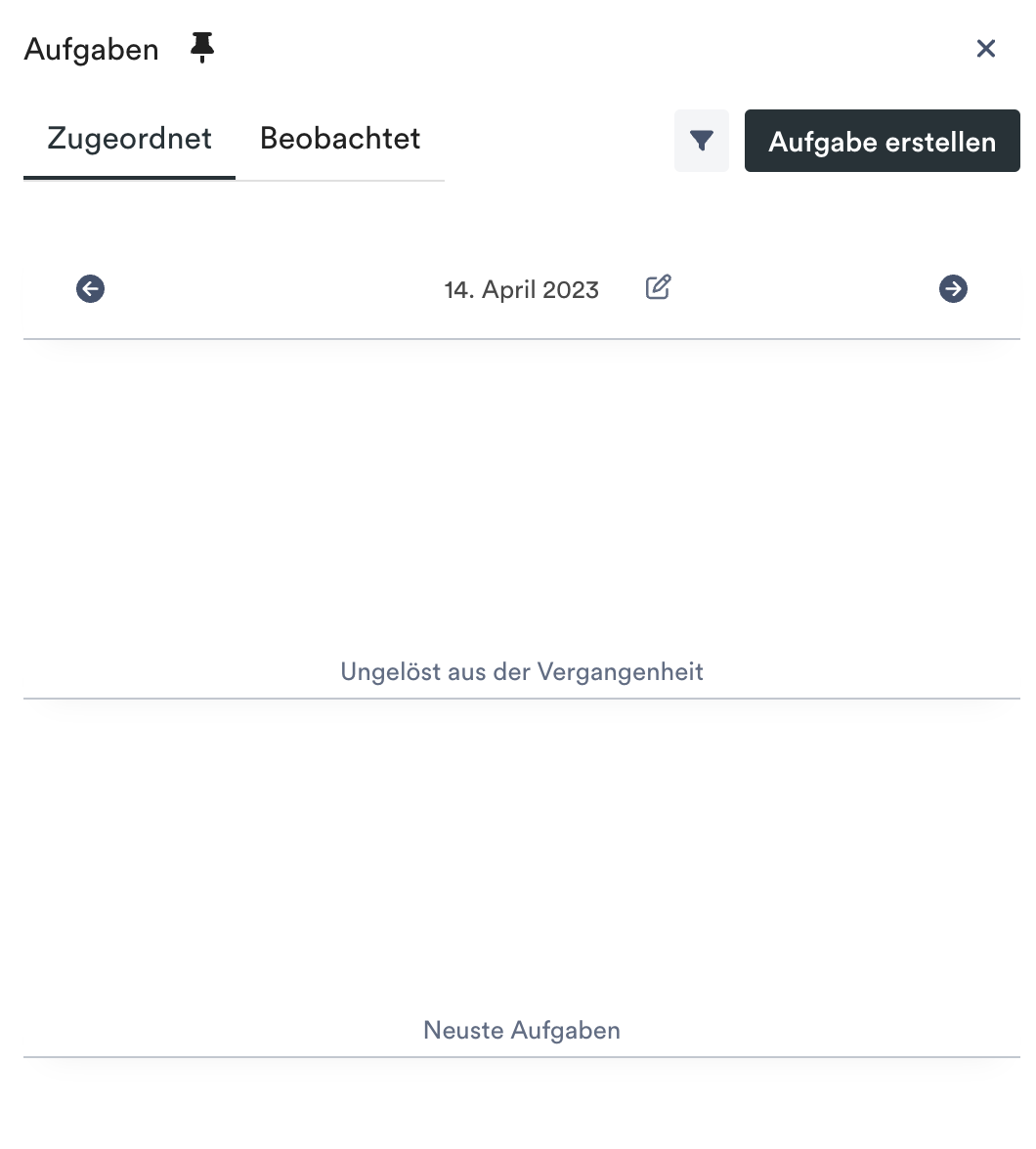Click the Aufgaben panel title
The width and height of the screenshot is (1036, 1149).
pos(92,50)
